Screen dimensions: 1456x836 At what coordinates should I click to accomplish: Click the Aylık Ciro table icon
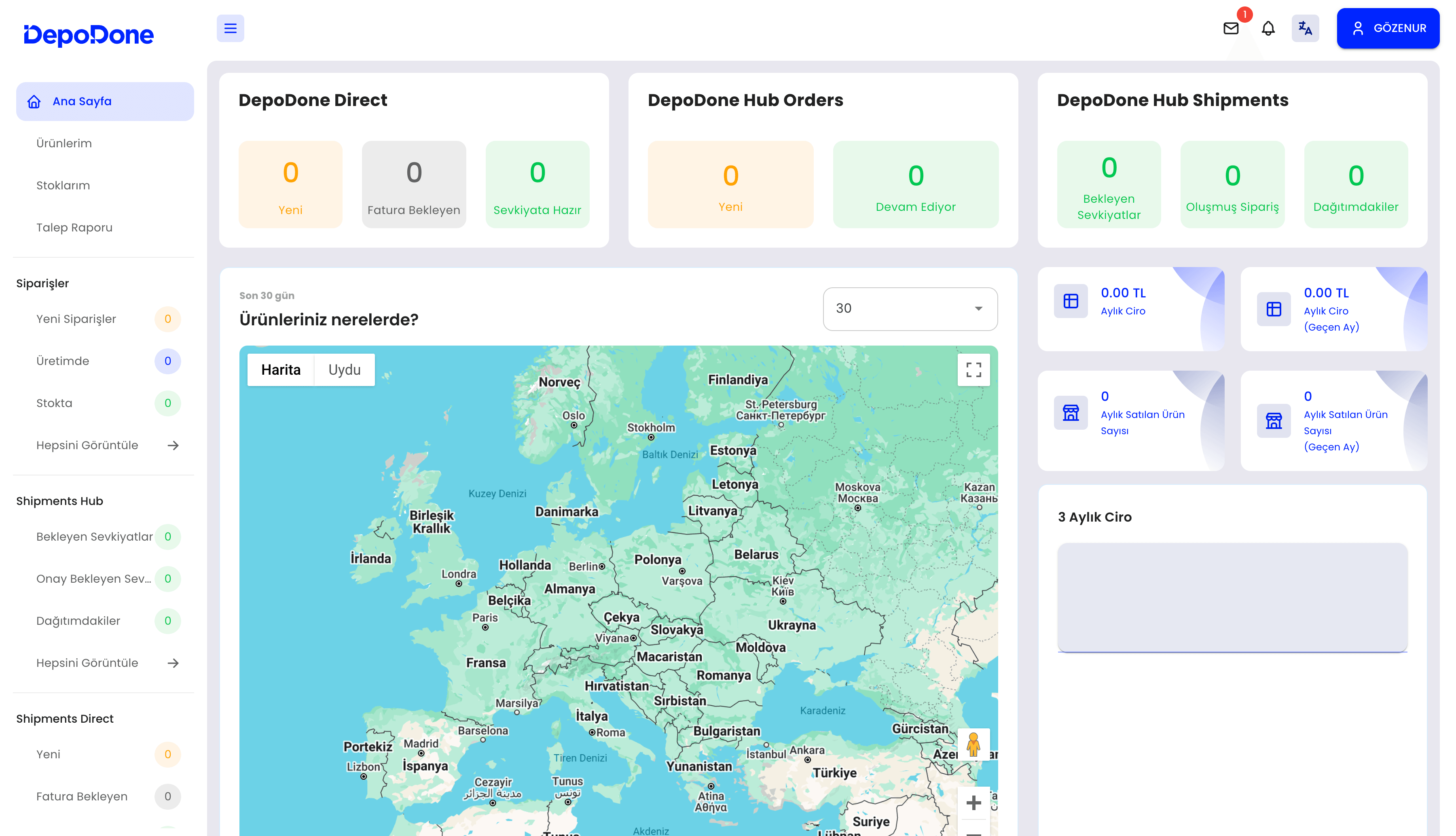pyautogui.click(x=1070, y=301)
